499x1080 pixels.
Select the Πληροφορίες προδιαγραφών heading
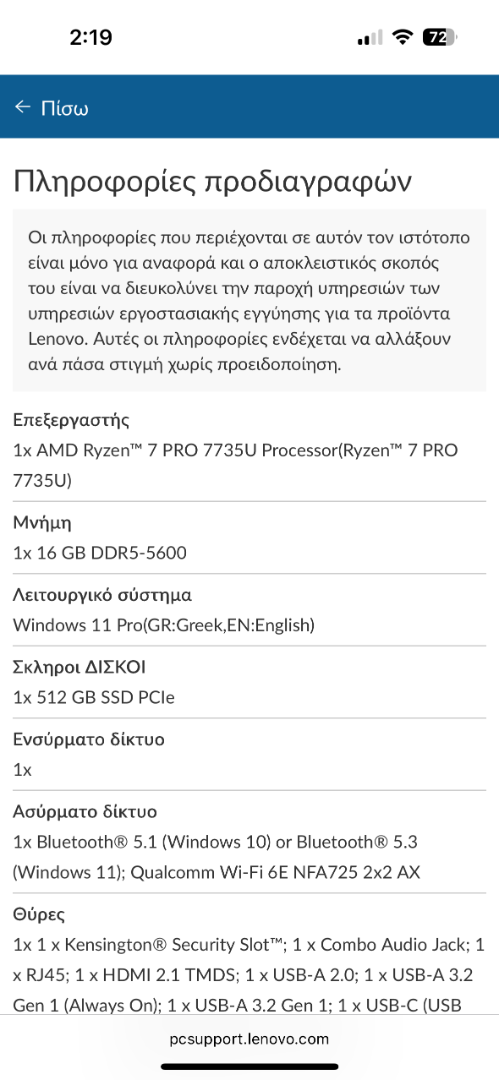coord(212,183)
